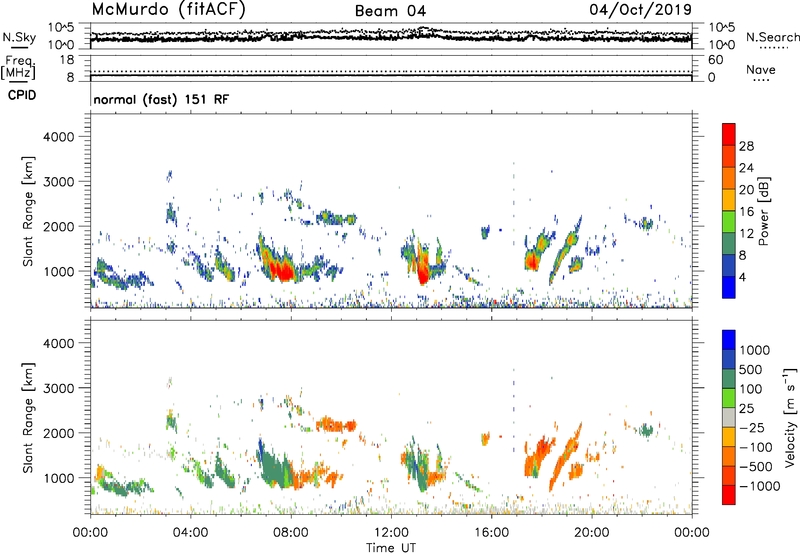Click the -25 tick on velocity scale
The width and height of the screenshot is (800, 554).
752,428
